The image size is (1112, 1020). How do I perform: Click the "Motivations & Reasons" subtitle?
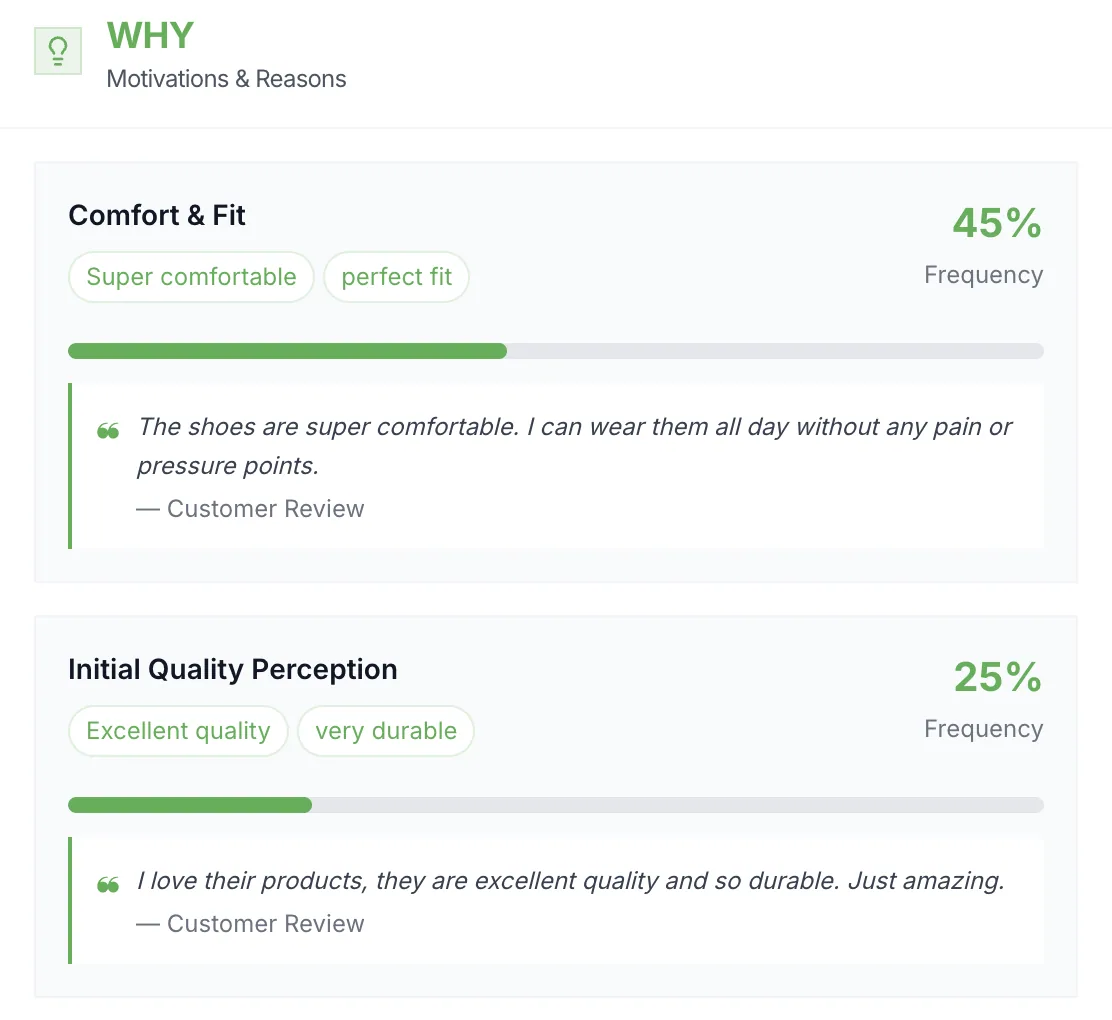point(226,79)
